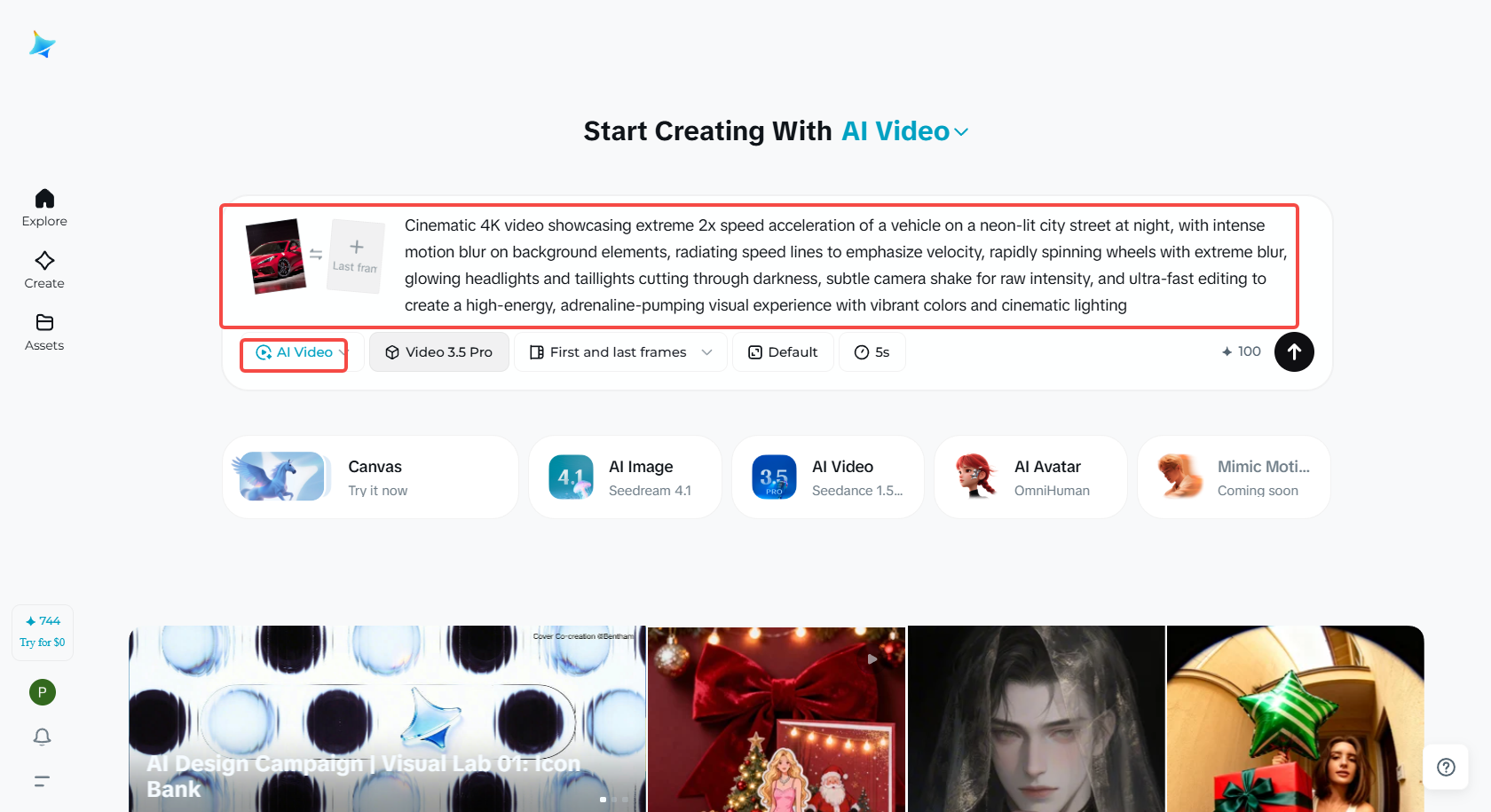Open the Canvas card
This screenshot has width=1491, height=812.
coord(371,477)
